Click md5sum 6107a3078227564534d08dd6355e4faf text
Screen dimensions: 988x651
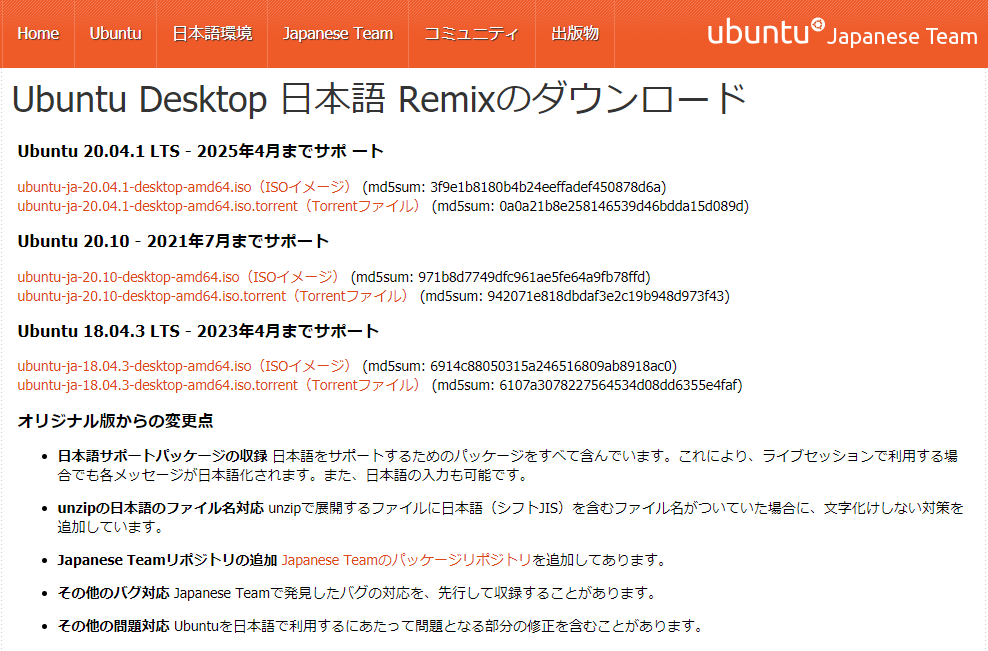tap(587, 385)
